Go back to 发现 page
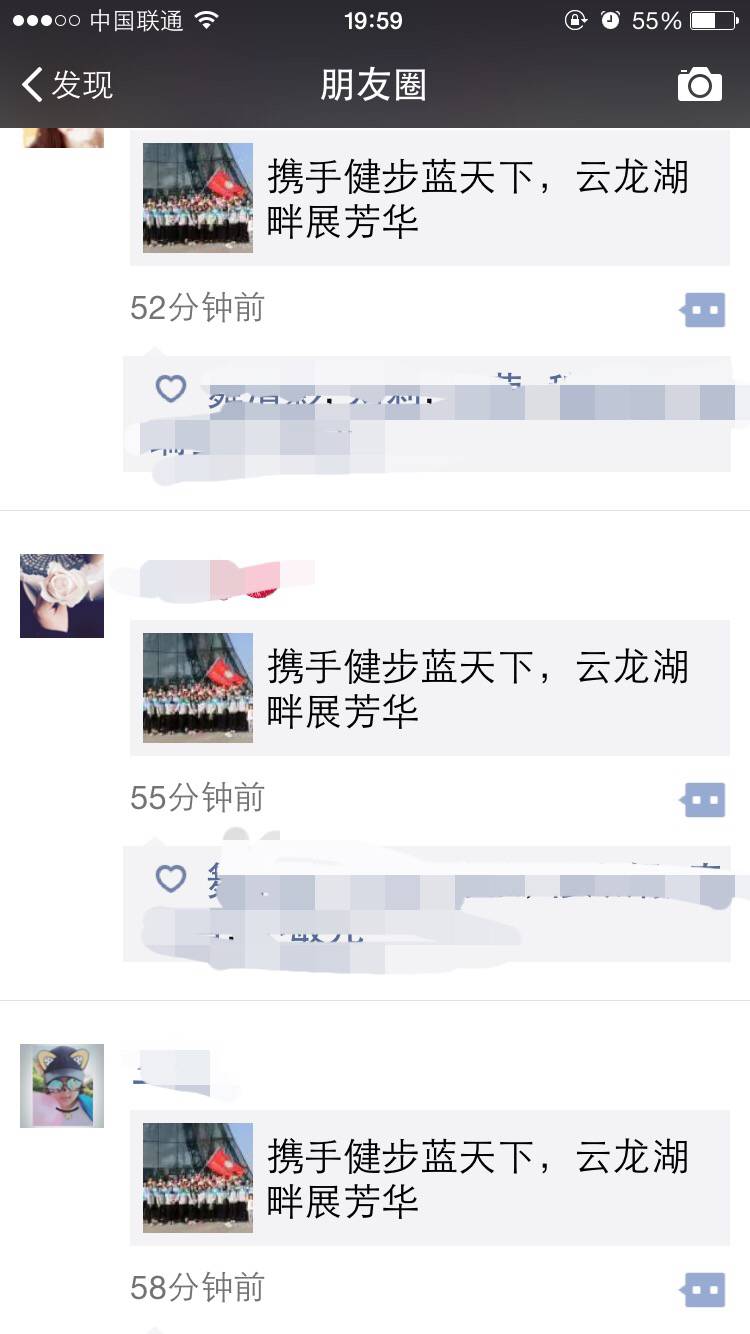Screen dimensions: 750x1334 tap(67, 85)
